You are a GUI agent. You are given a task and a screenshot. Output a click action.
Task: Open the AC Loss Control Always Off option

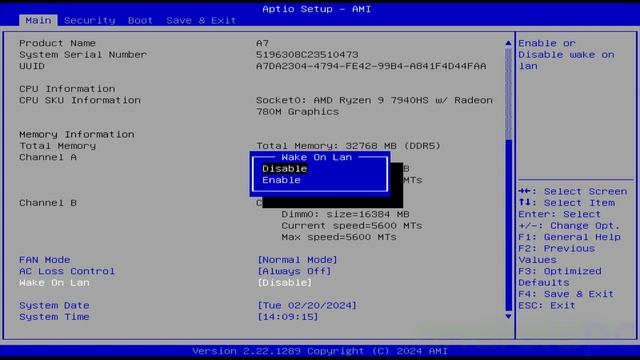coord(294,271)
